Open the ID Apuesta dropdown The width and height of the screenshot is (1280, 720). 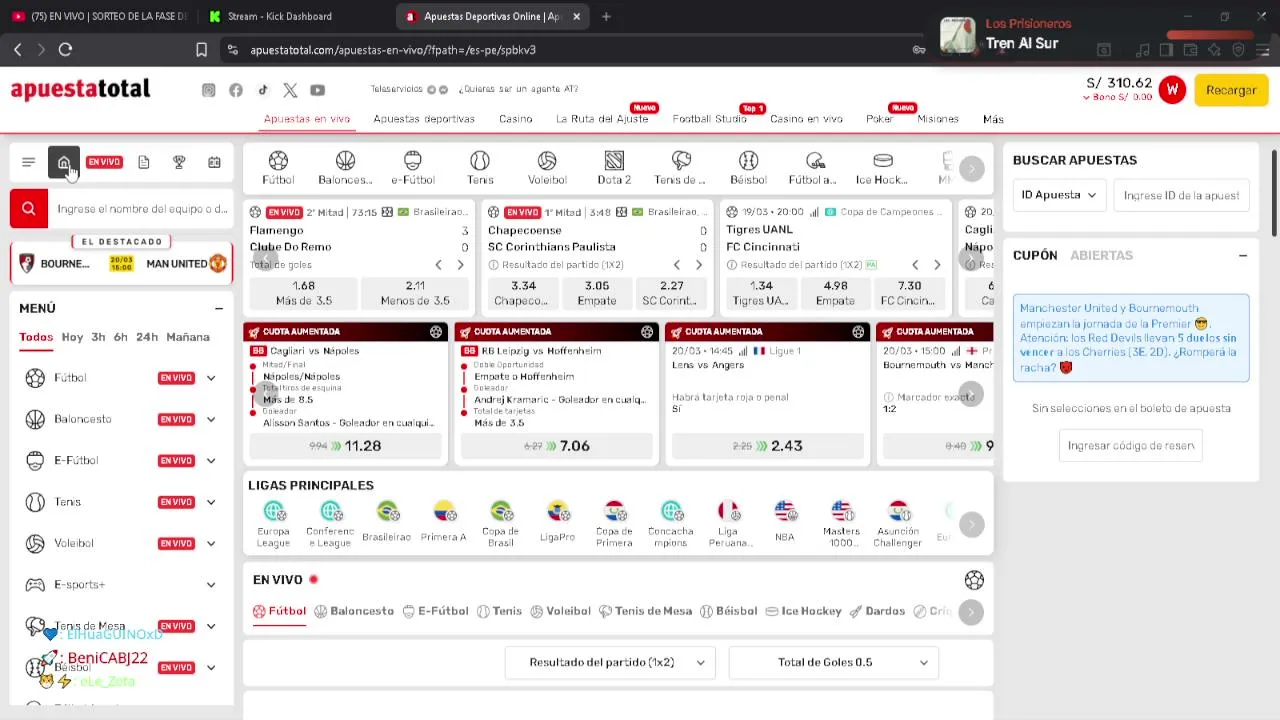pos(1059,195)
